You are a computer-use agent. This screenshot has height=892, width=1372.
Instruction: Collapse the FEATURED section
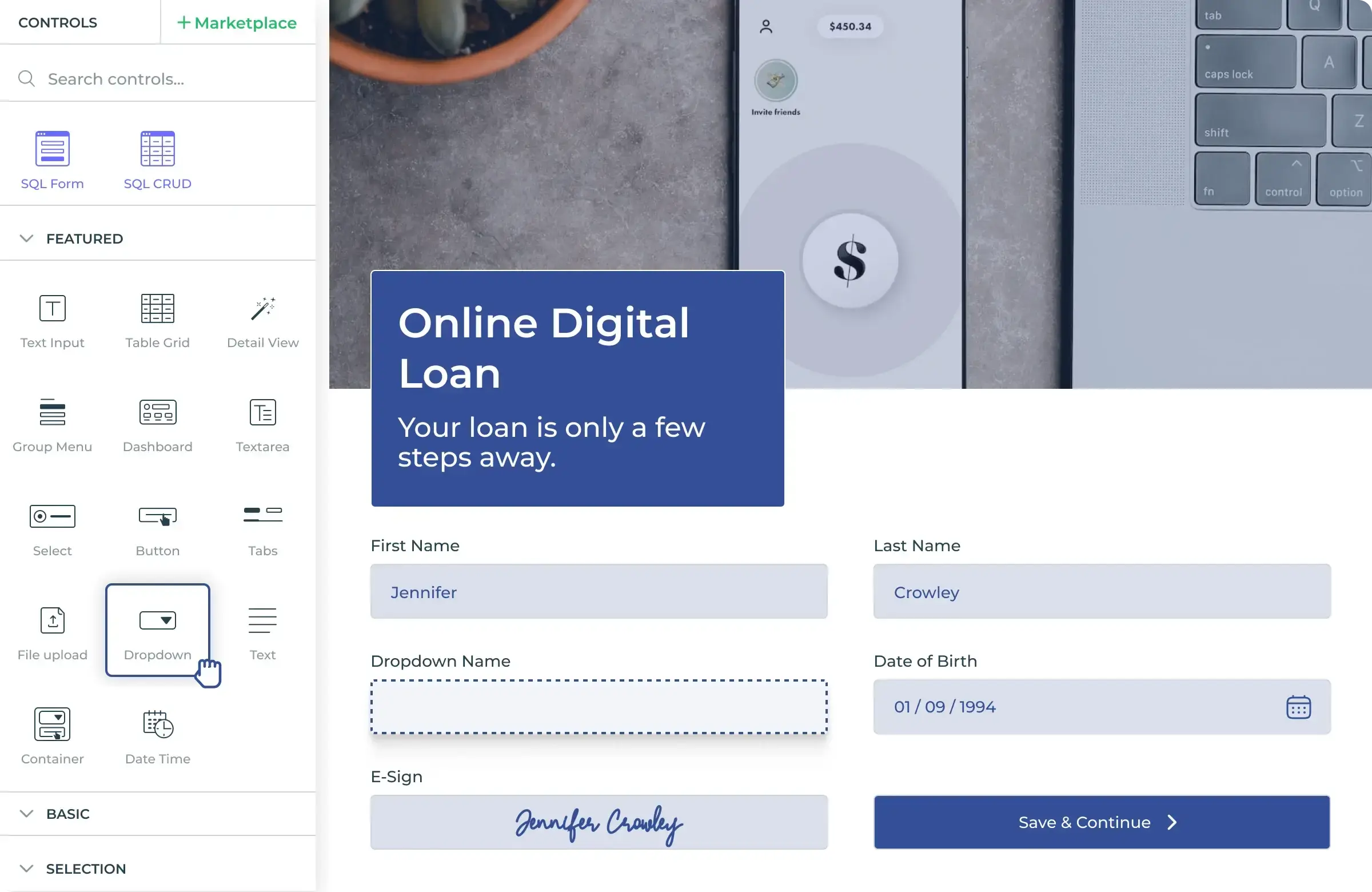(27, 238)
